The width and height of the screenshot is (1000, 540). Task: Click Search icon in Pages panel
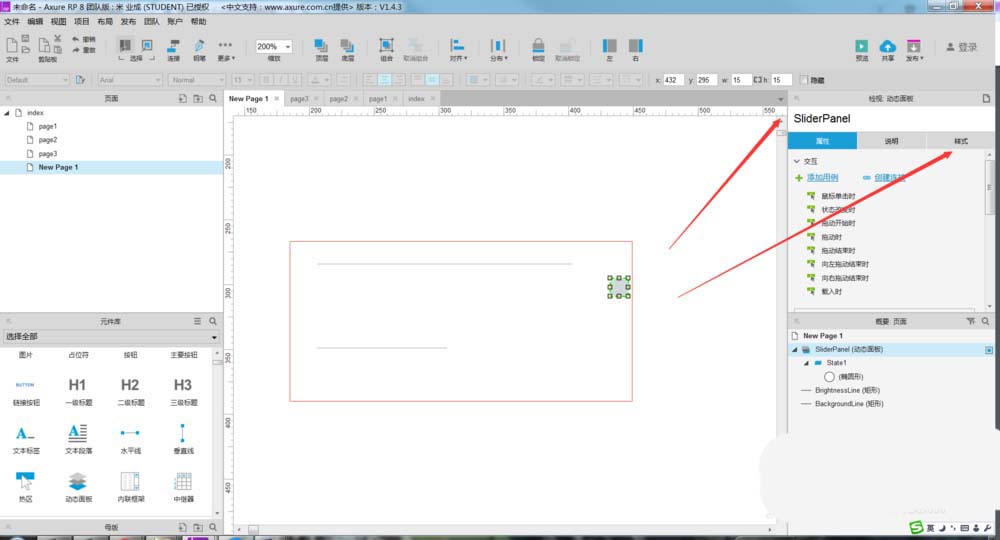pos(213,99)
